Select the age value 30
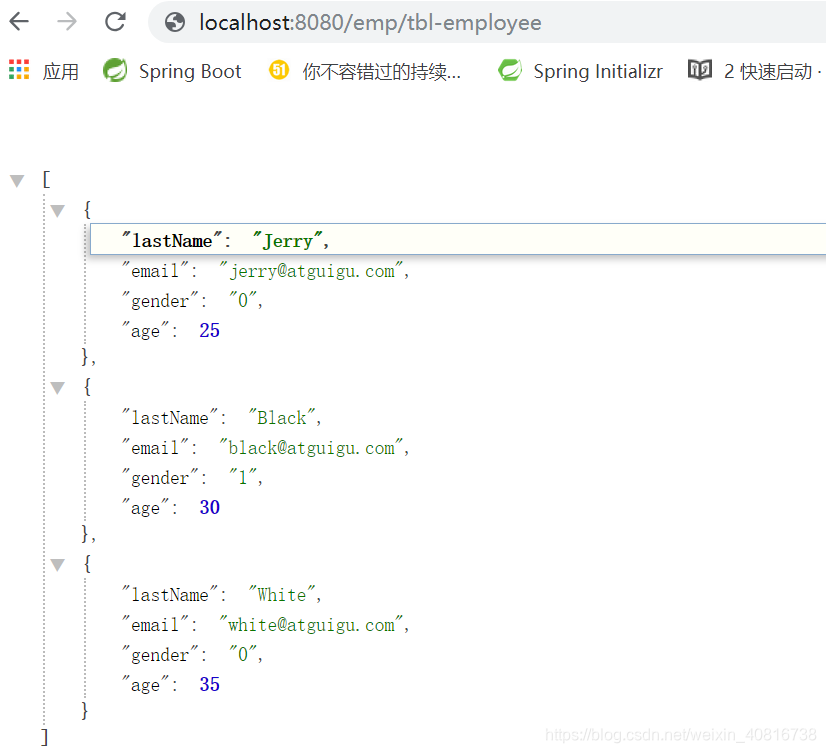Viewport: 826px width, 753px height. coord(209,507)
